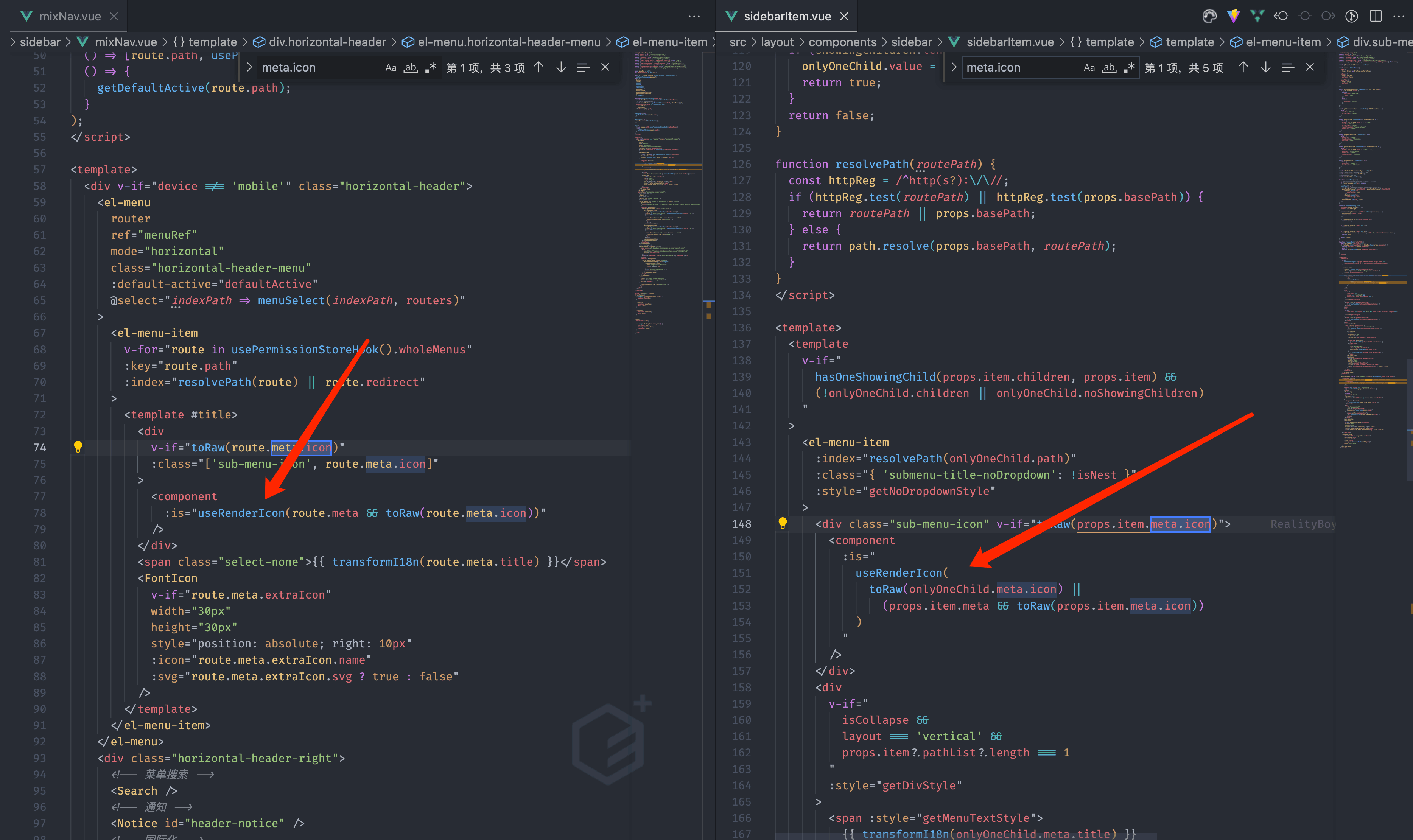
Task: Click lightbulb quick fix on line 74
Action: point(78,447)
